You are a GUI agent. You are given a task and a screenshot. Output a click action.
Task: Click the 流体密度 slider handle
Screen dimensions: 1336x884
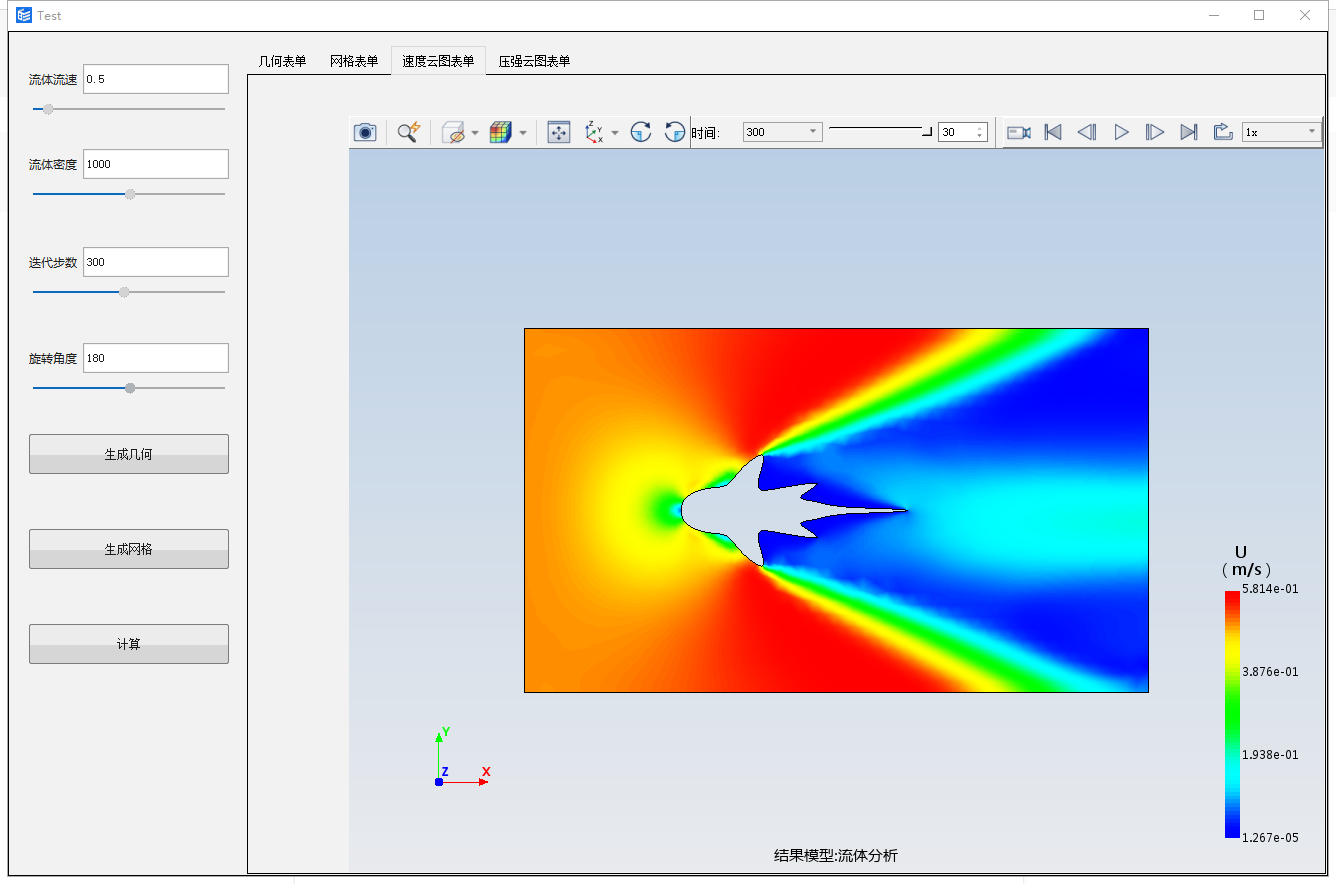(x=130, y=194)
